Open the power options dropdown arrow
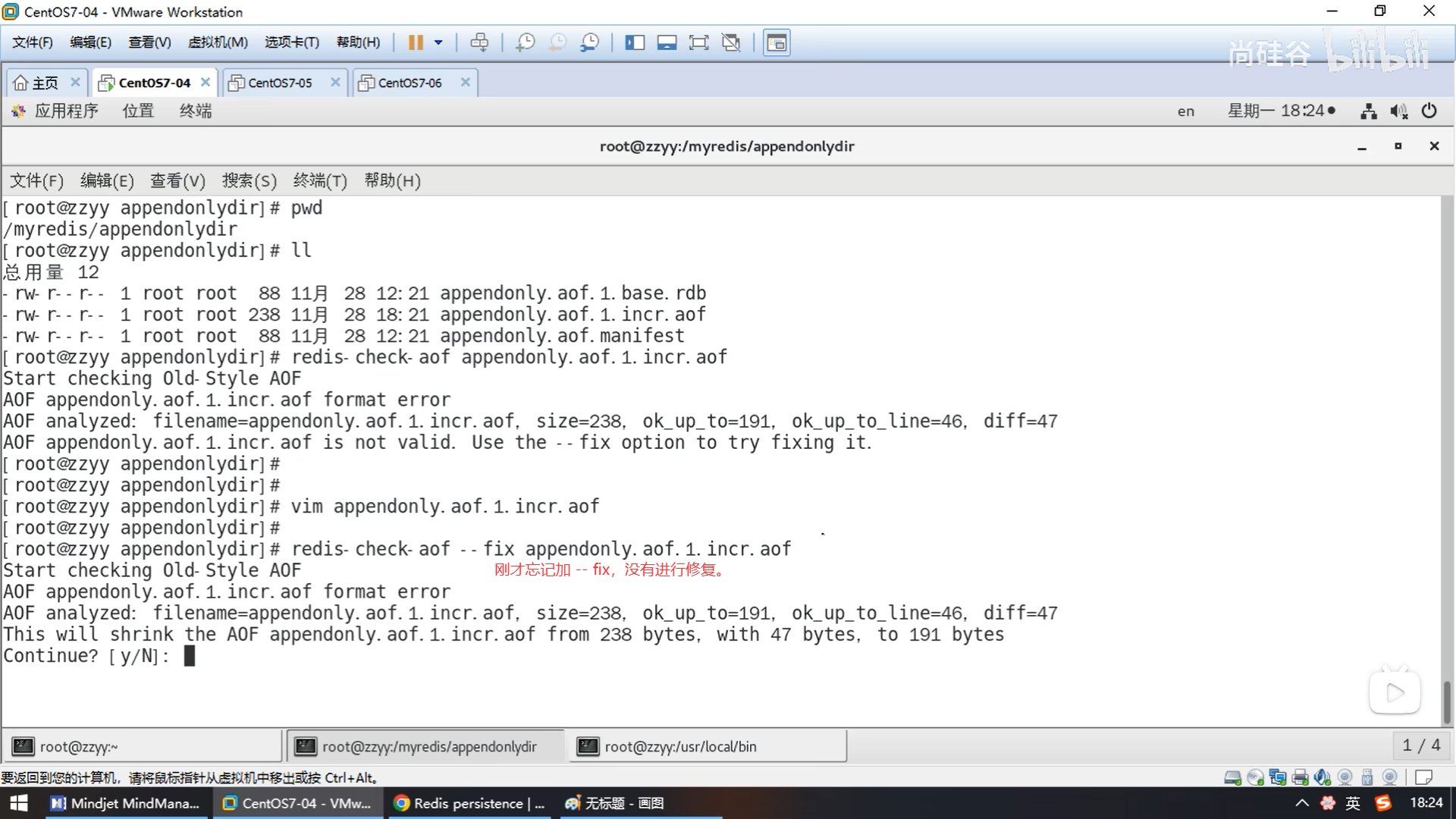This screenshot has width=1456, height=819. coord(438,42)
